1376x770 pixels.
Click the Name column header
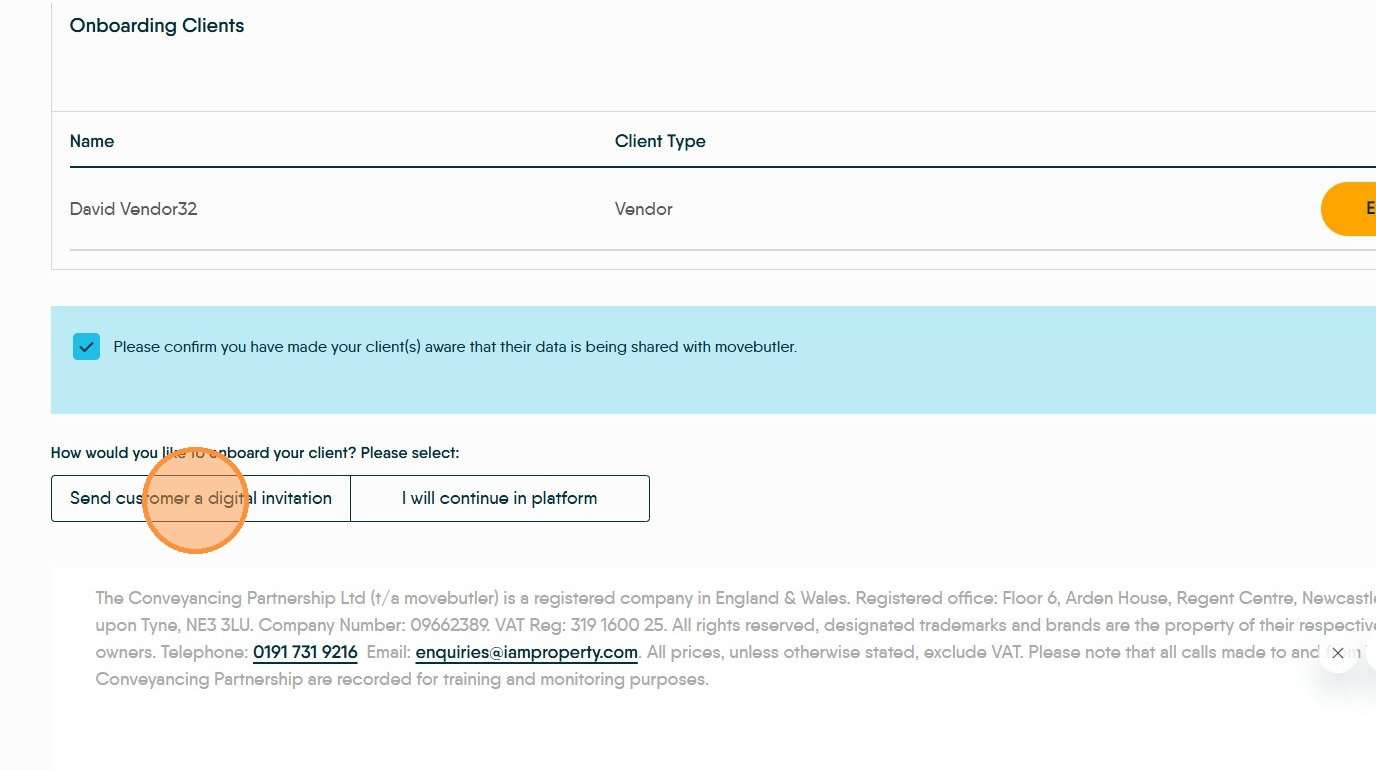tap(92, 141)
